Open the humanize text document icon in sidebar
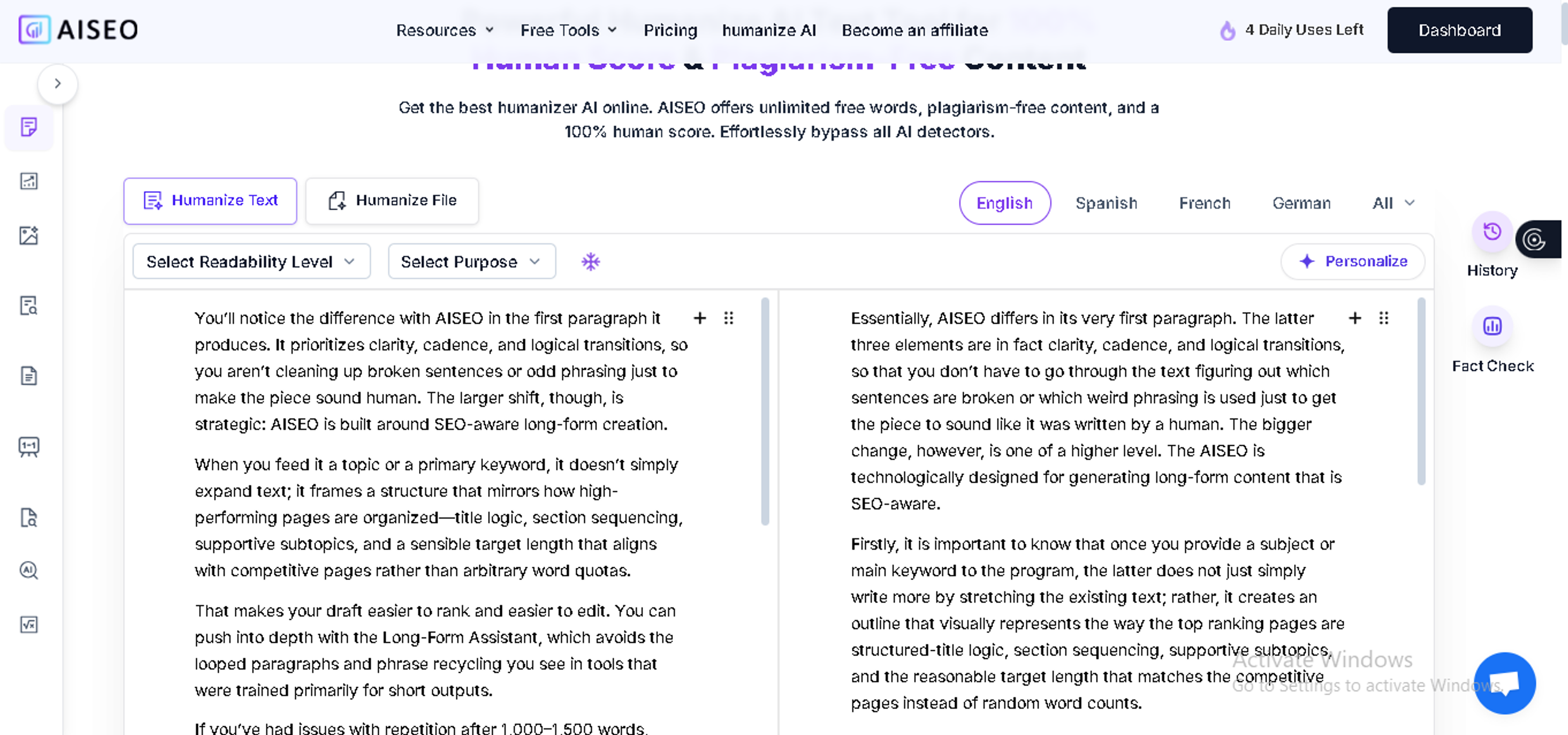Screen dimensions: 1568x735 click(x=29, y=127)
